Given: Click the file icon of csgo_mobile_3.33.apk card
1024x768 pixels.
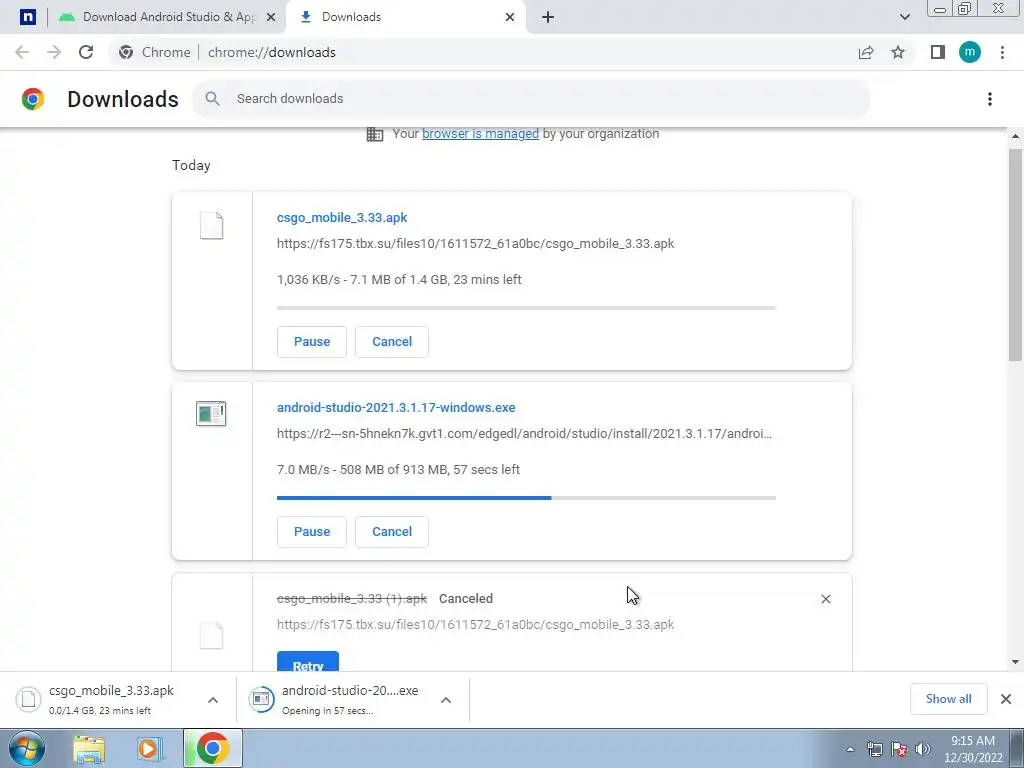Looking at the screenshot, I should [211, 226].
